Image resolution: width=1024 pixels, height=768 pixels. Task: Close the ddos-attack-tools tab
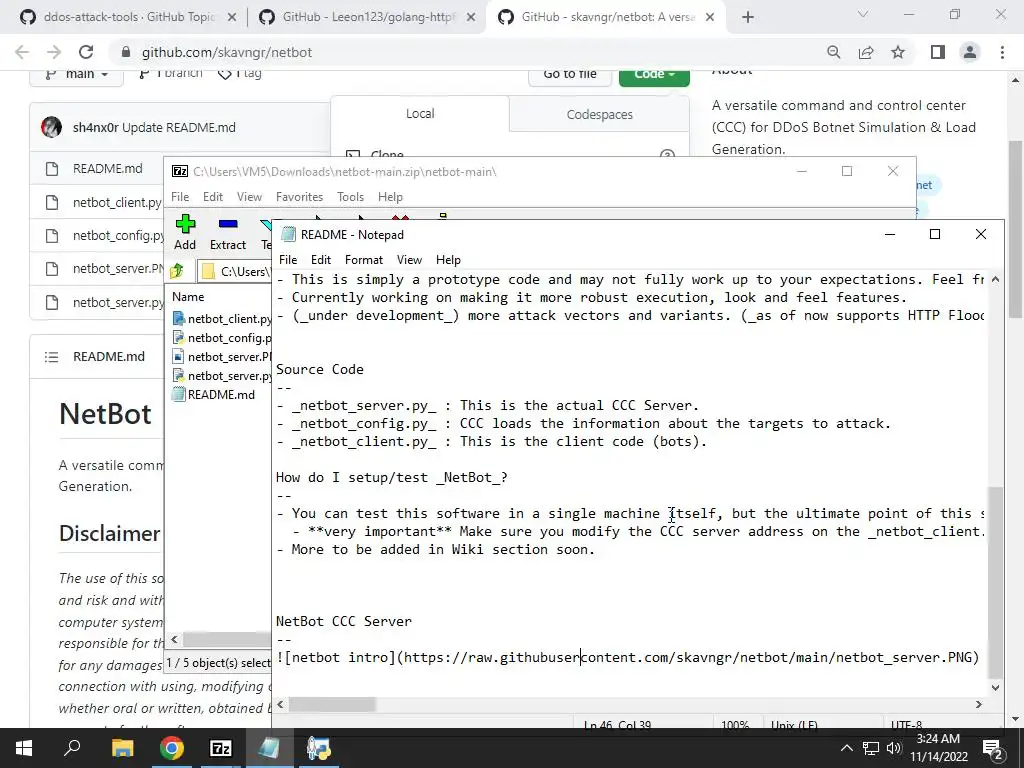point(232,18)
